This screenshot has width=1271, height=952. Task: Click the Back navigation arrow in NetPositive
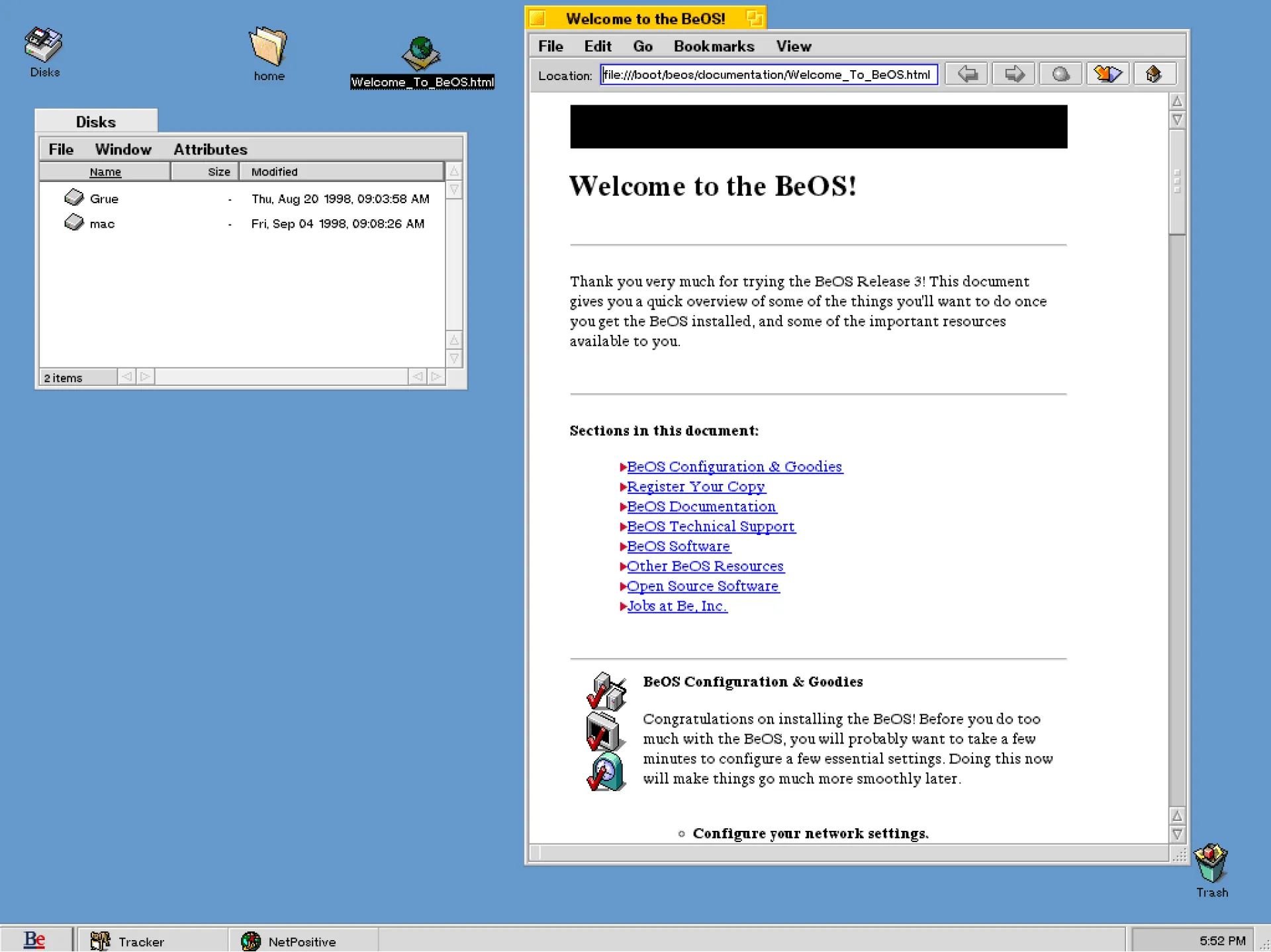[966, 74]
